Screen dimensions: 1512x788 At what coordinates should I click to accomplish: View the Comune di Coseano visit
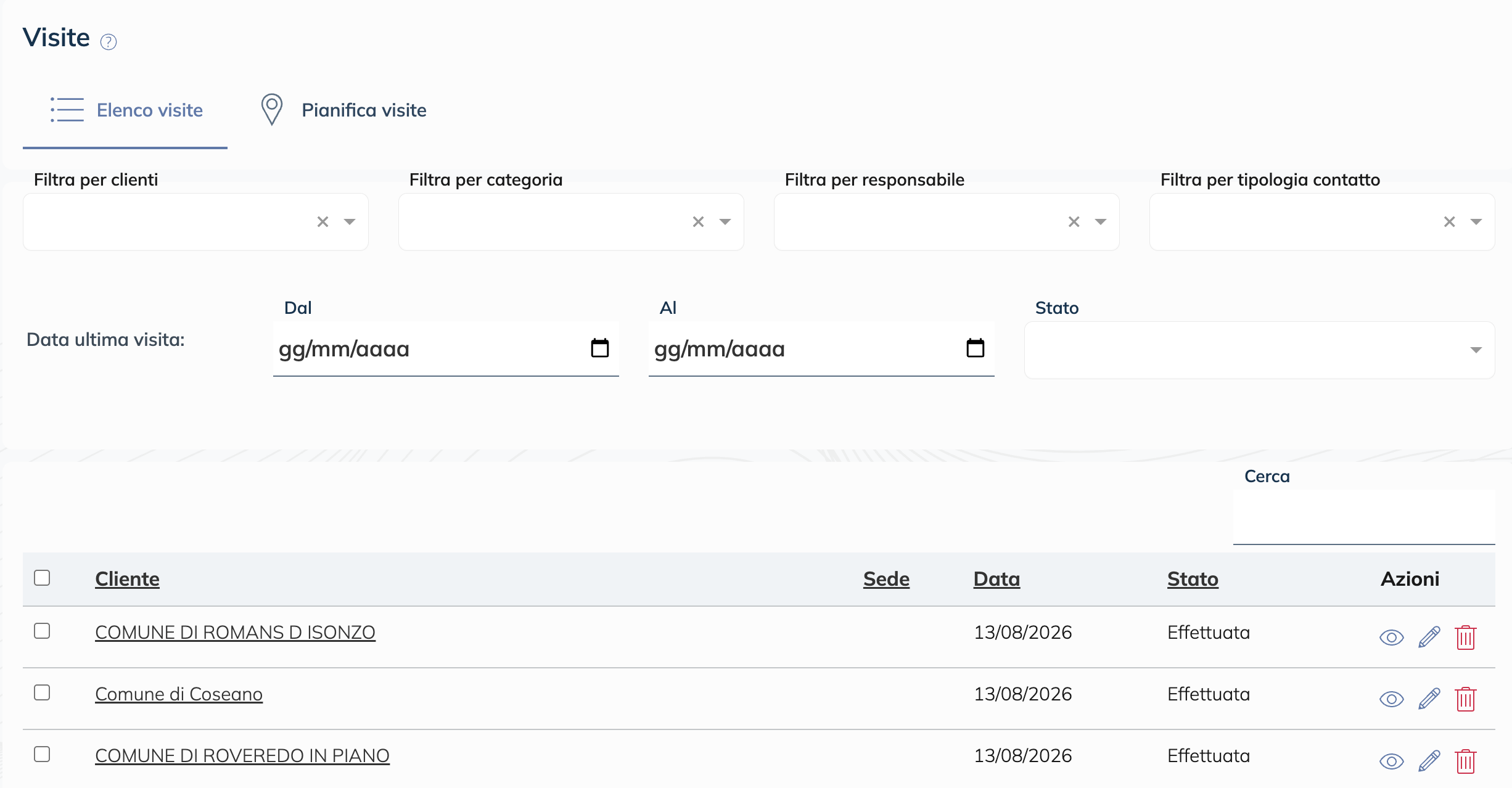pyautogui.click(x=1391, y=699)
